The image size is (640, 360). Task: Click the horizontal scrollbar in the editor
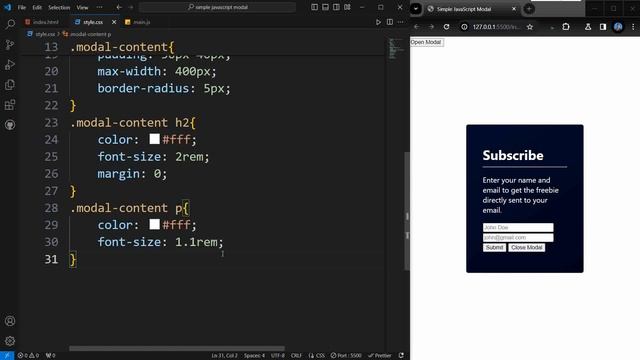pos(177,348)
